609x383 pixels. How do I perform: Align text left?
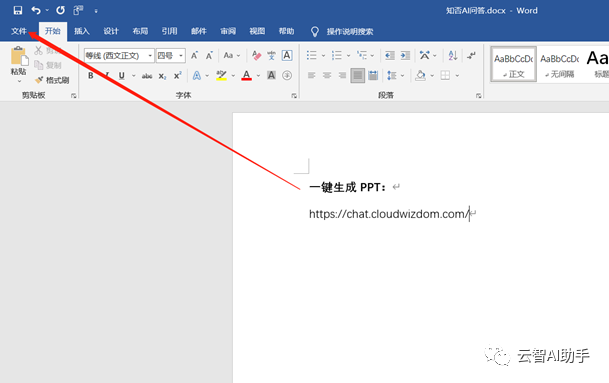click(311, 75)
